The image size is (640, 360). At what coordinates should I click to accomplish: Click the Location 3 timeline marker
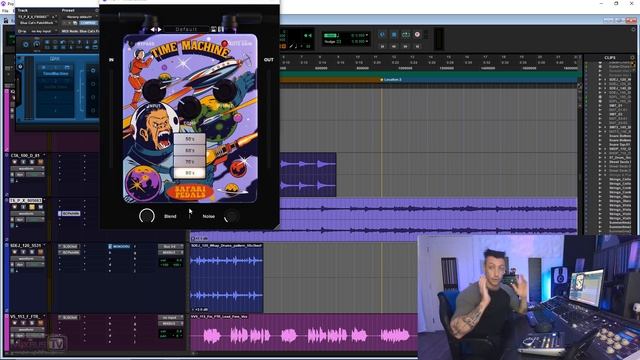click(391, 80)
